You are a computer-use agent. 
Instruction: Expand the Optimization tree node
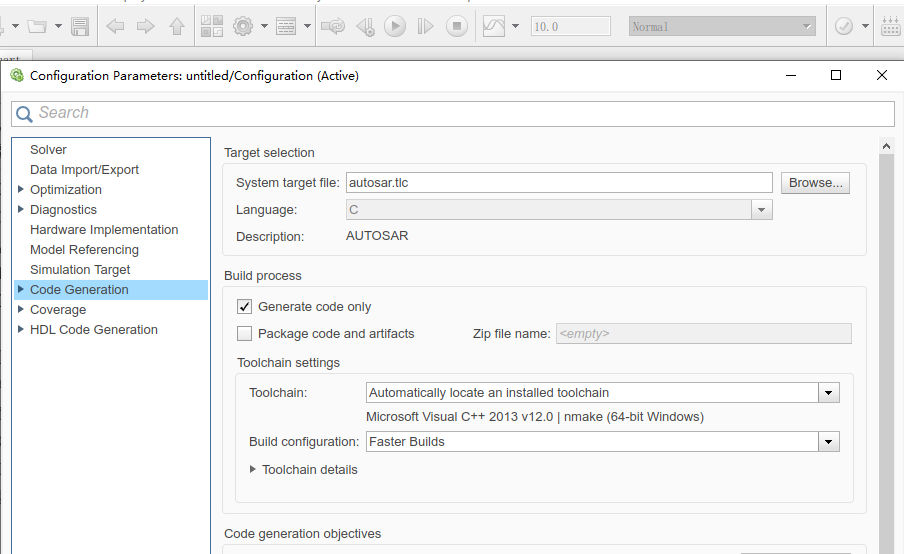click(21, 190)
